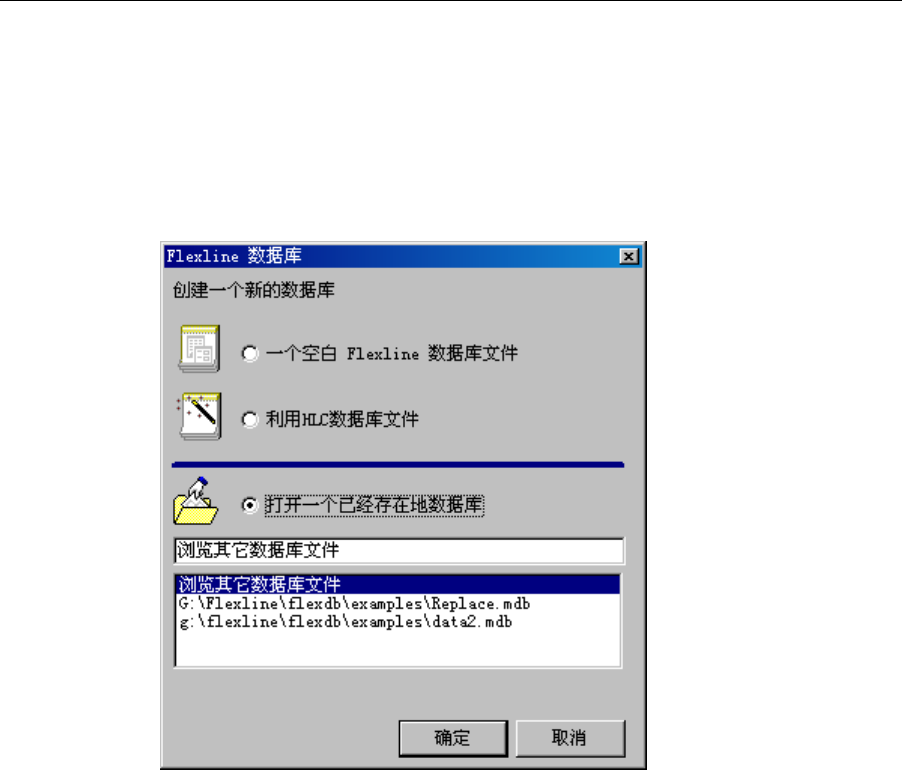902x770 pixels.
Task: Click the HLC wizard wand icon
Action: pos(199,416)
